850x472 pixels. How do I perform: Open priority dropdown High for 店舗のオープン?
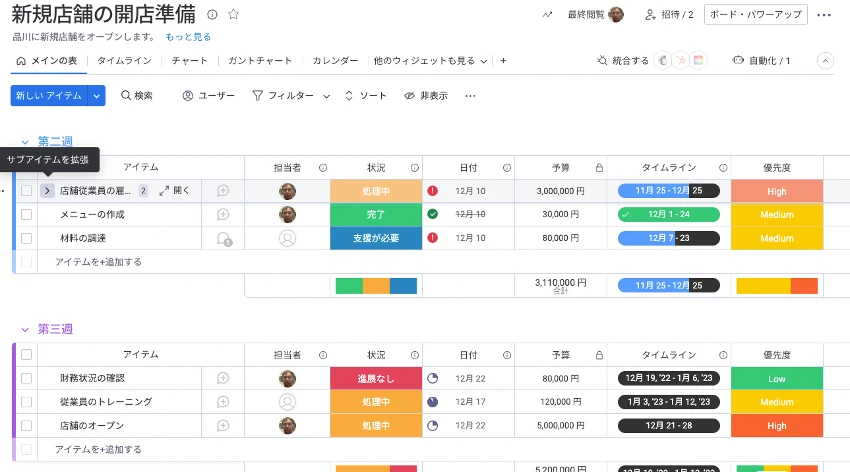(777, 426)
